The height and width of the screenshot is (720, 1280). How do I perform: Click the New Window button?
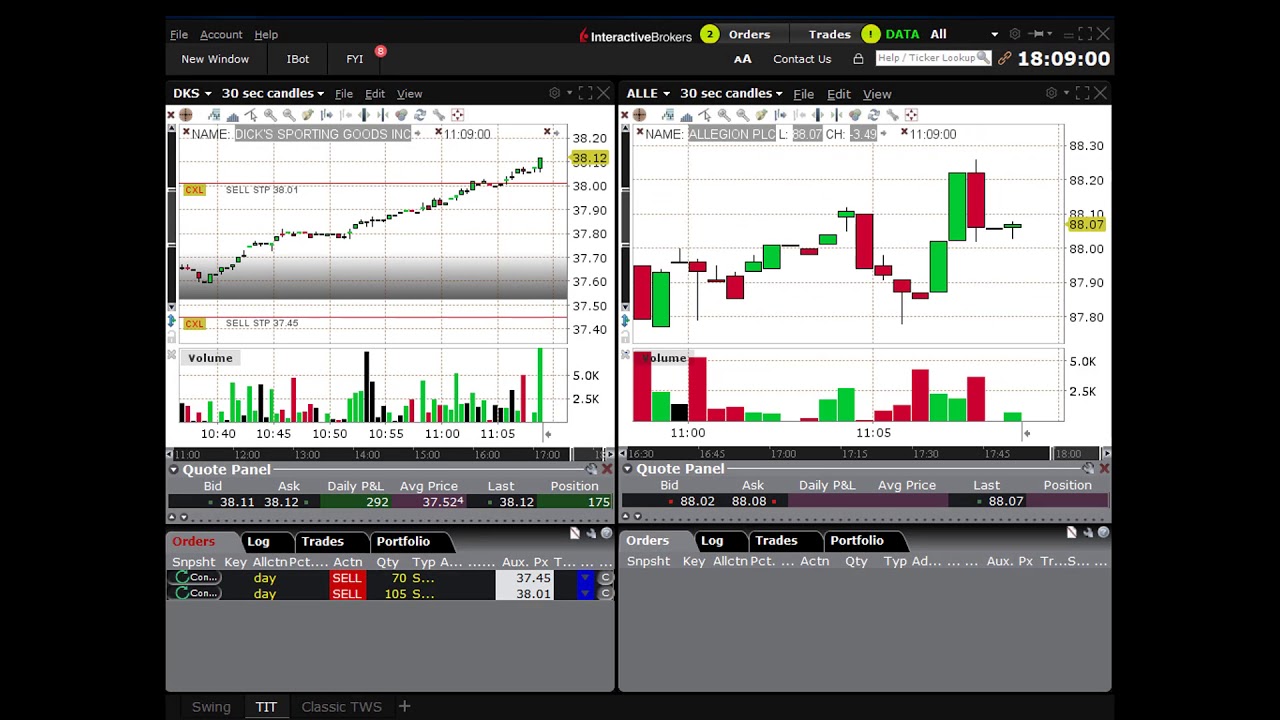(x=215, y=59)
